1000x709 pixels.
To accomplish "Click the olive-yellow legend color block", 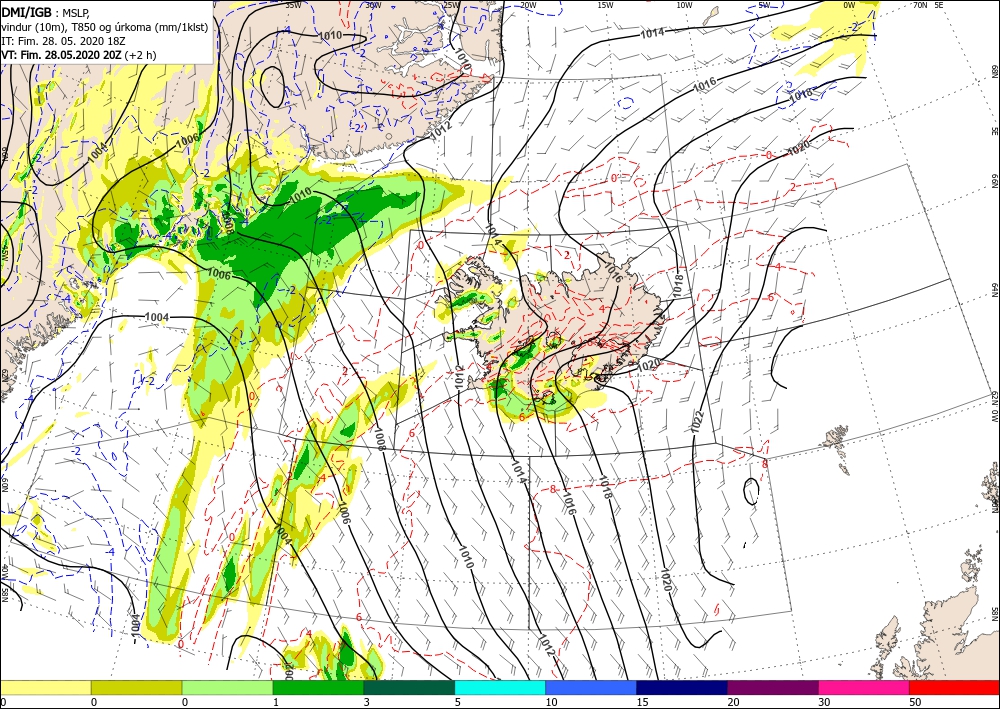I will coord(136,687).
